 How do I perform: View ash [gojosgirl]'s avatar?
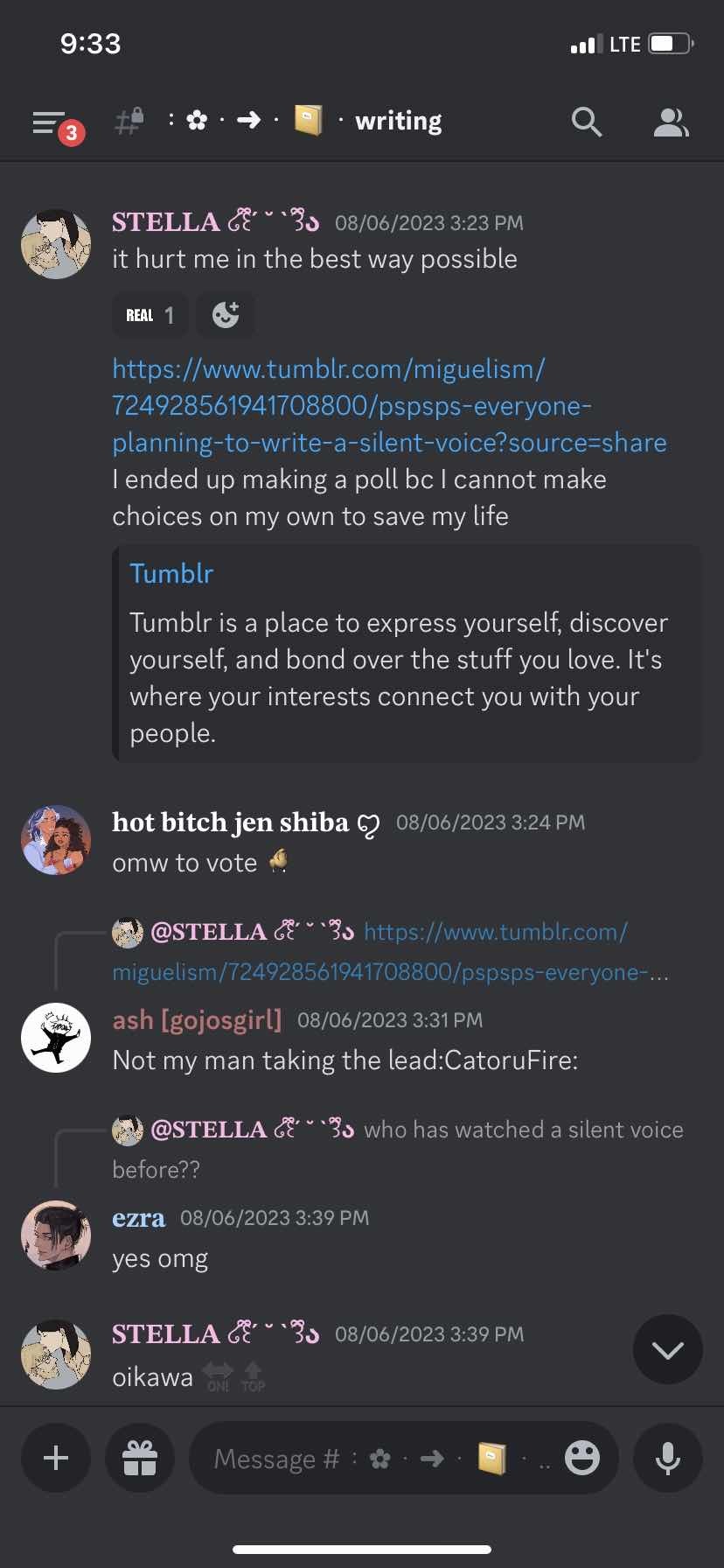(x=56, y=1038)
